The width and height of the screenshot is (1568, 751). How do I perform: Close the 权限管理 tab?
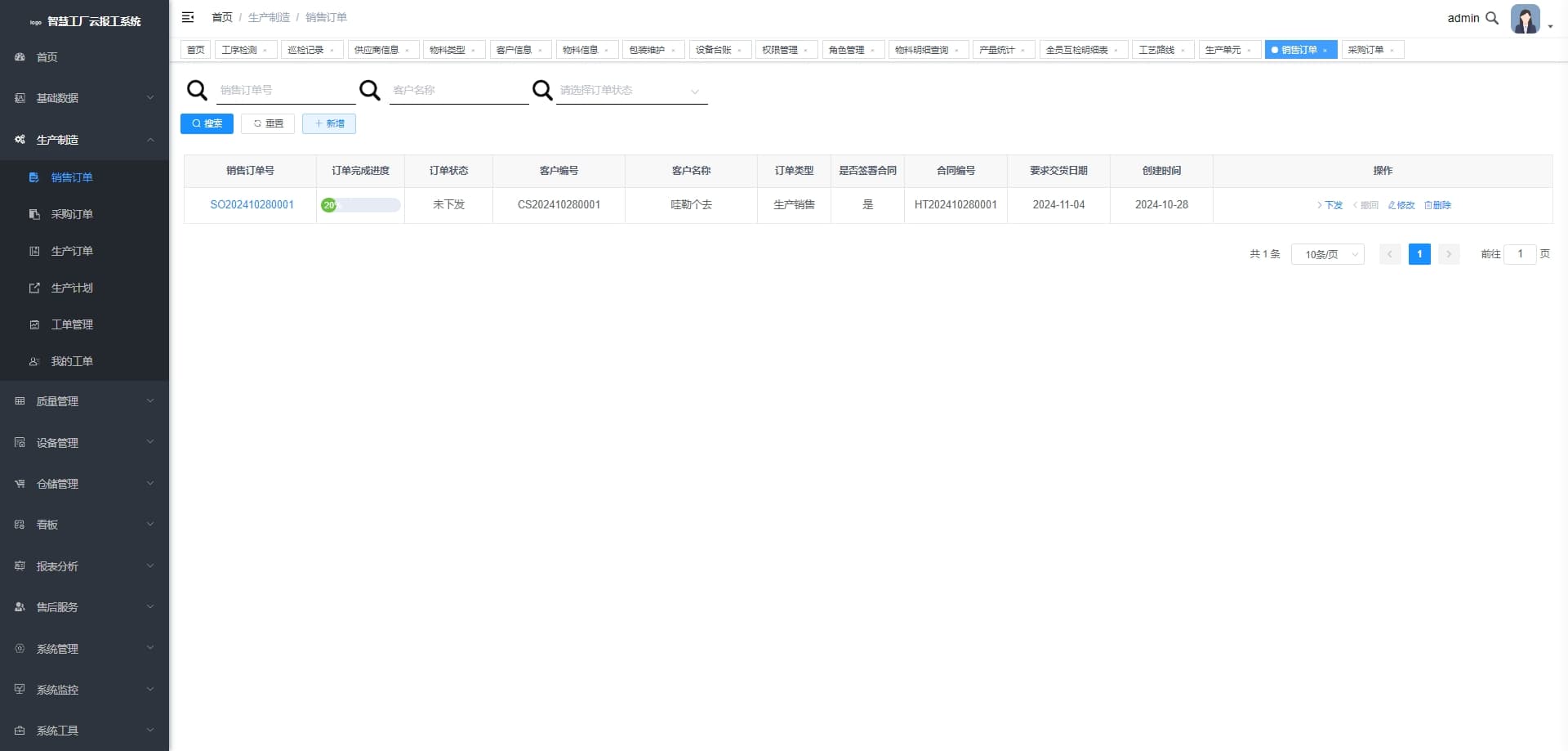click(806, 51)
